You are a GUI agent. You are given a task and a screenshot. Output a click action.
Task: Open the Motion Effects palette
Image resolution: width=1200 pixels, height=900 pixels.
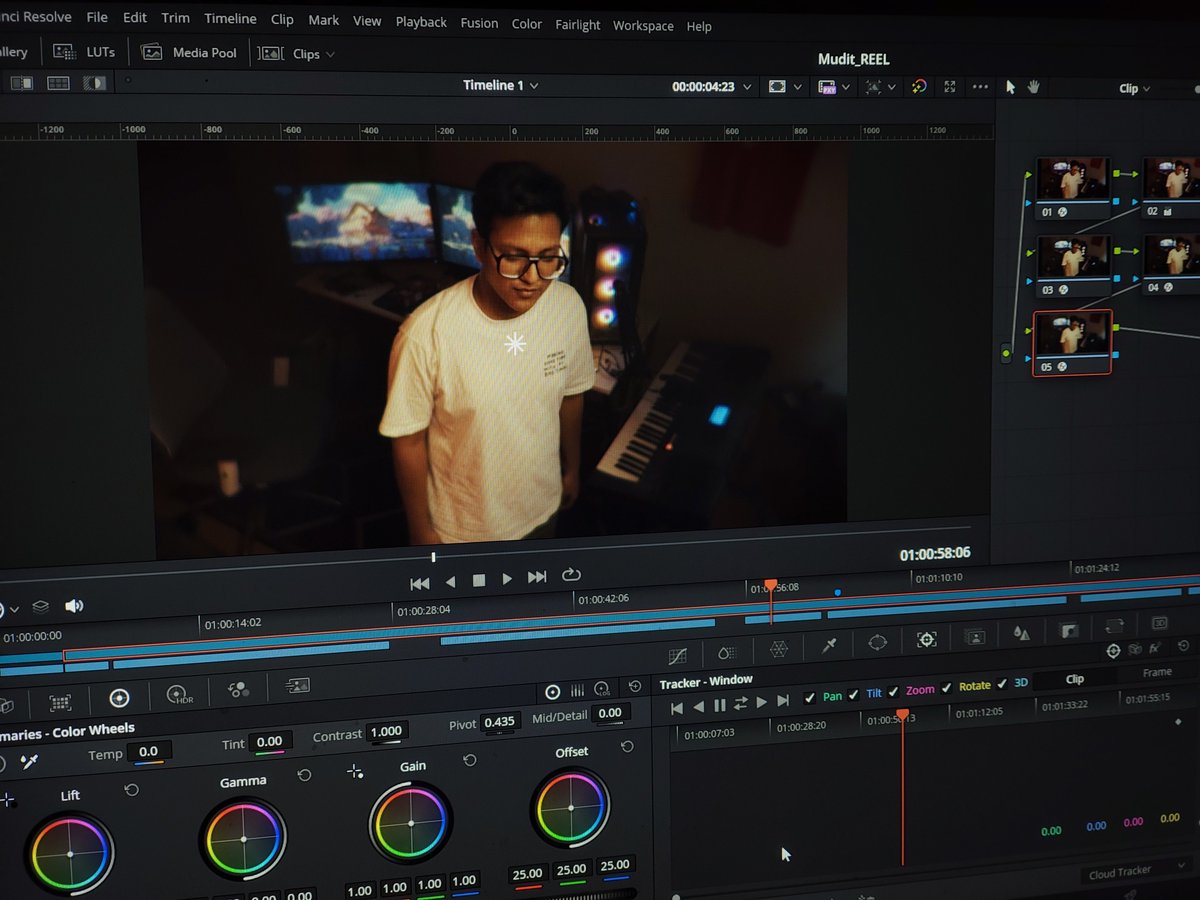pyautogui.click(x=297, y=685)
